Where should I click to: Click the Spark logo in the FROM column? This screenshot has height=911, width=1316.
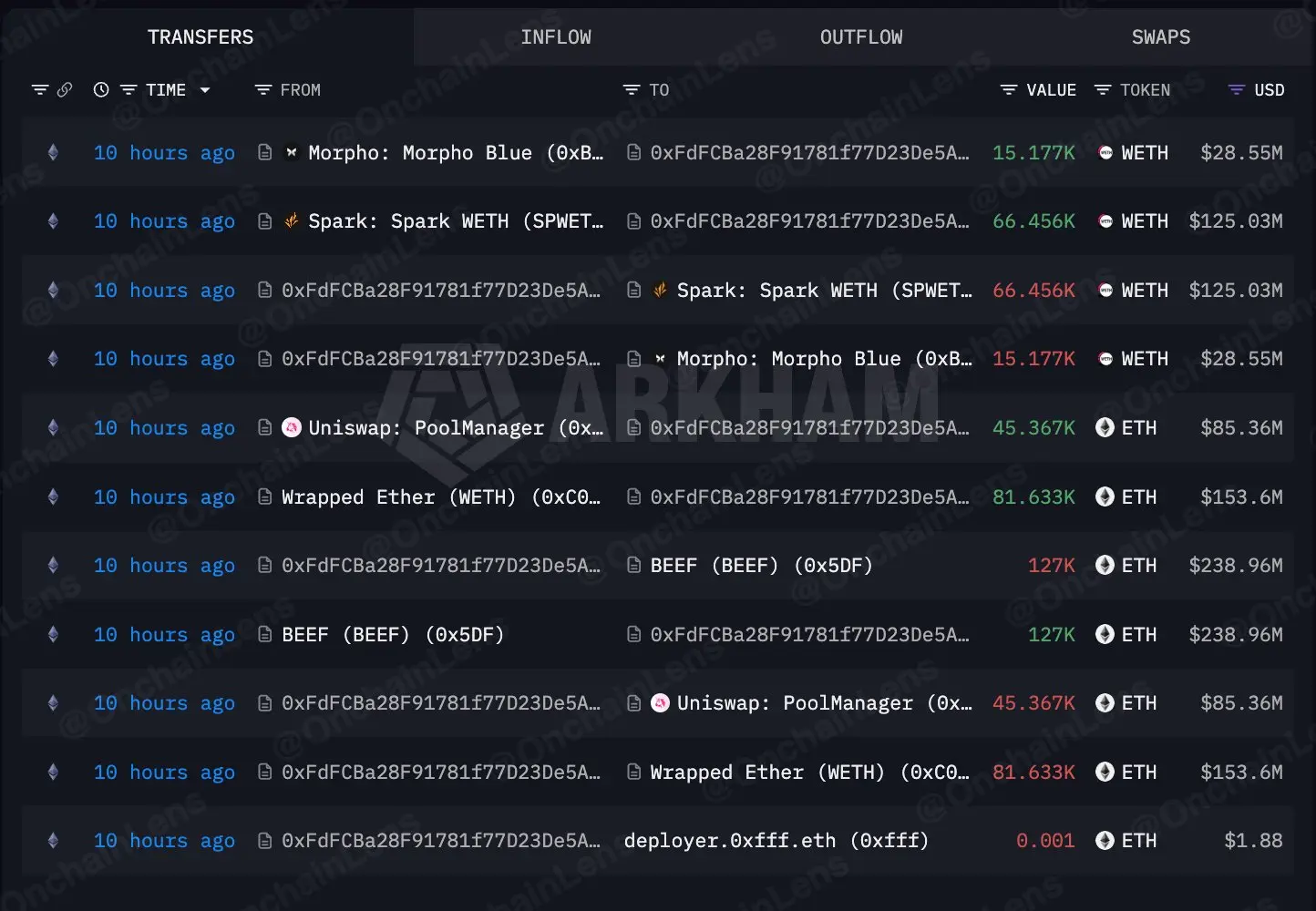(292, 221)
